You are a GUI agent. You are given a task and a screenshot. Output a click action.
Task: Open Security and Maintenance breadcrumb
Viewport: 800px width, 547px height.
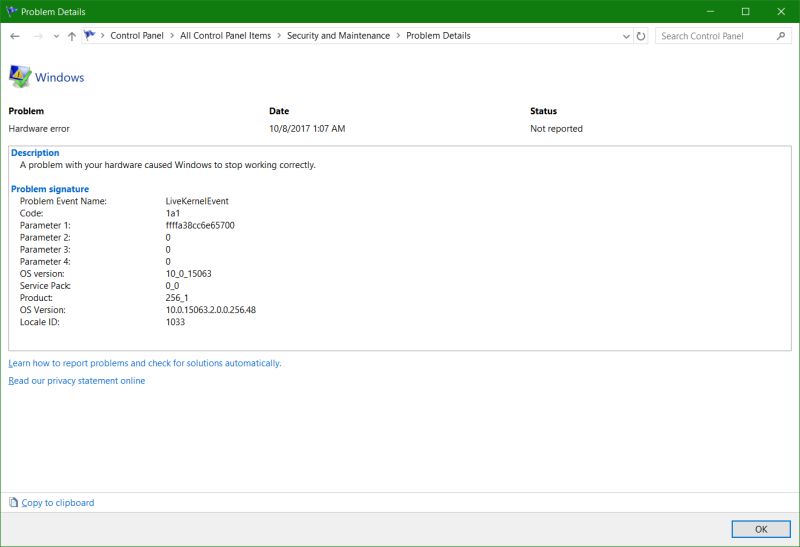[338, 36]
